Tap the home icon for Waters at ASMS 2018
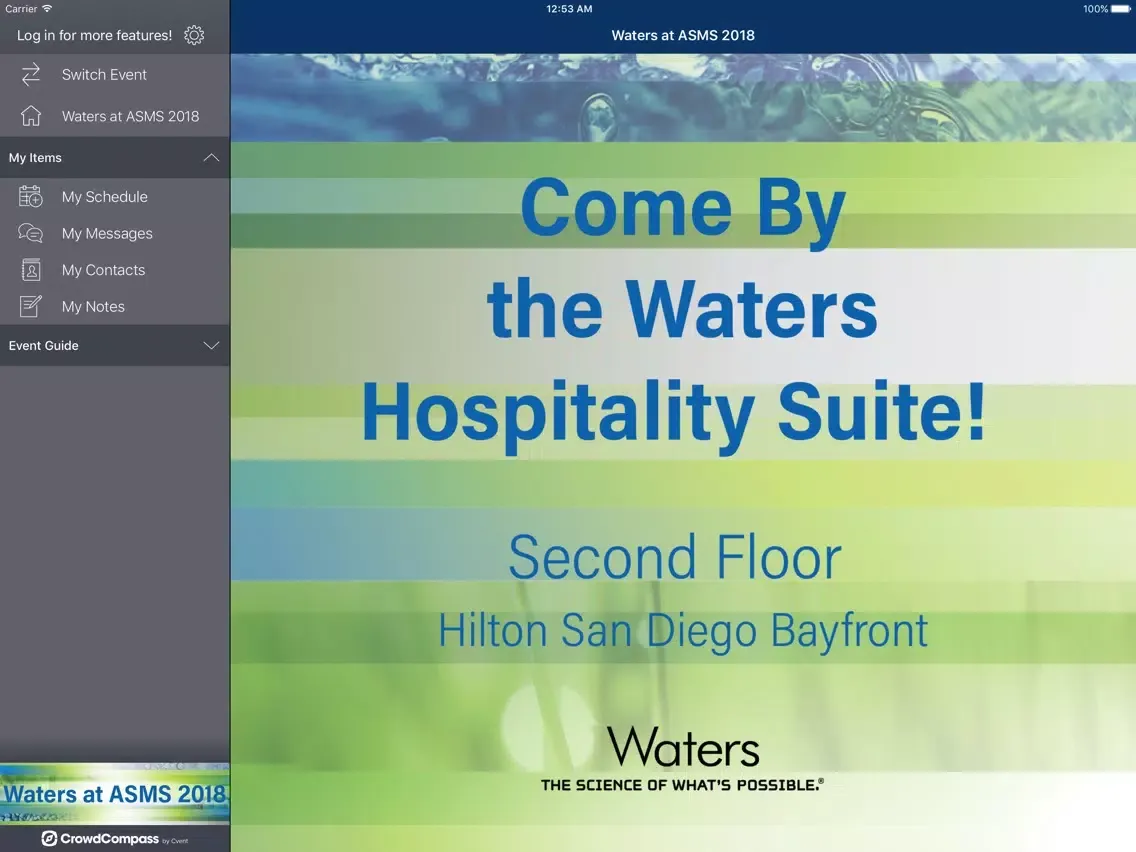Image resolution: width=1136 pixels, height=852 pixels. tap(30, 116)
